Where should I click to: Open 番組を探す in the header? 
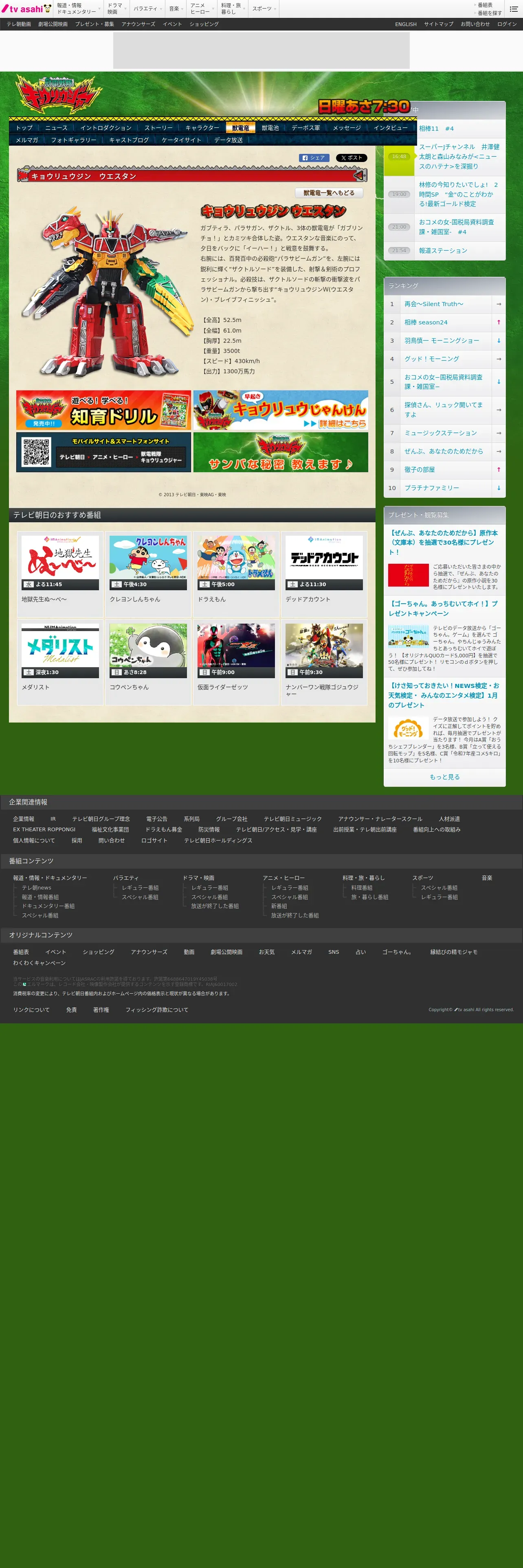tap(490, 13)
